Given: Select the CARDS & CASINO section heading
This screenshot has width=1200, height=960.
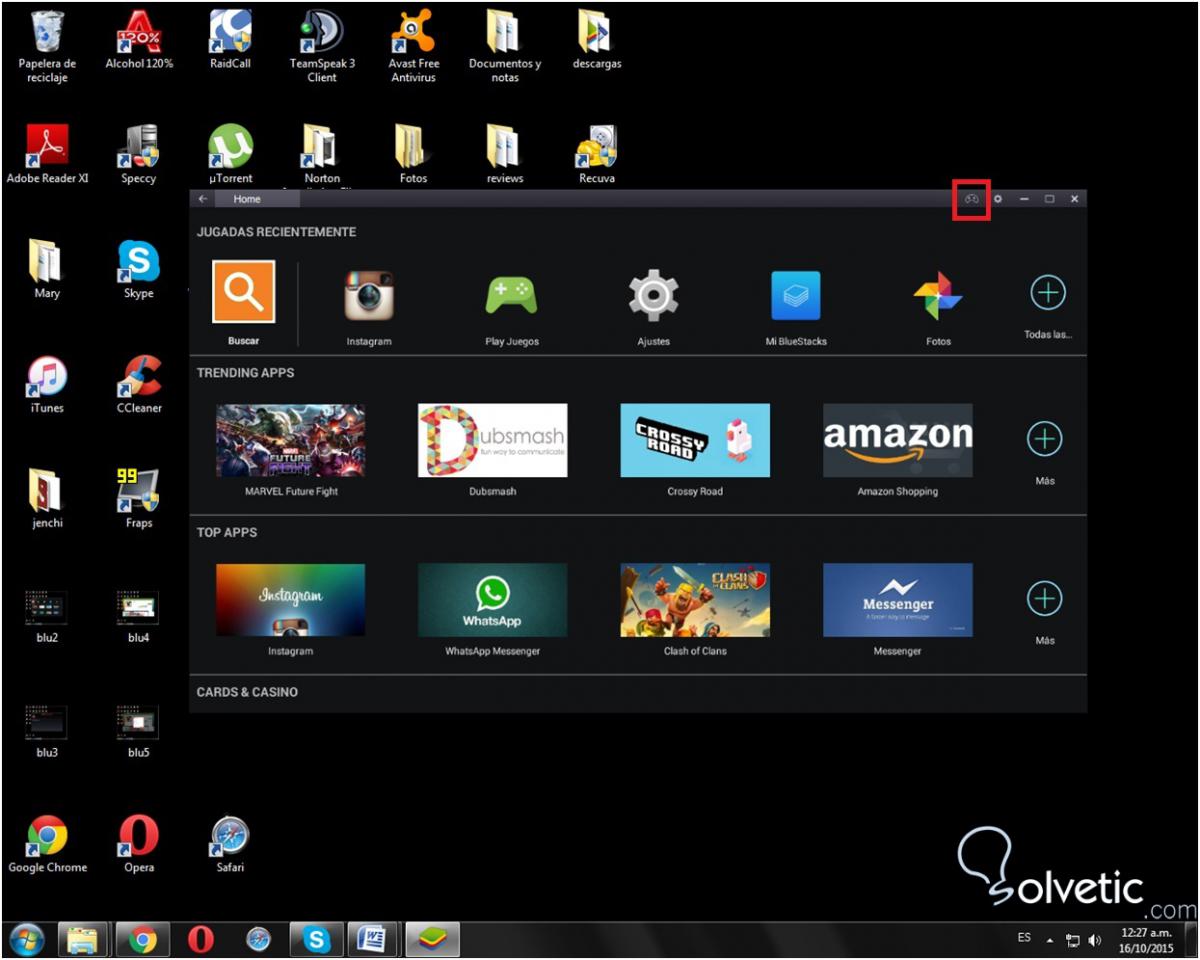Looking at the screenshot, I should coord(247,692).
